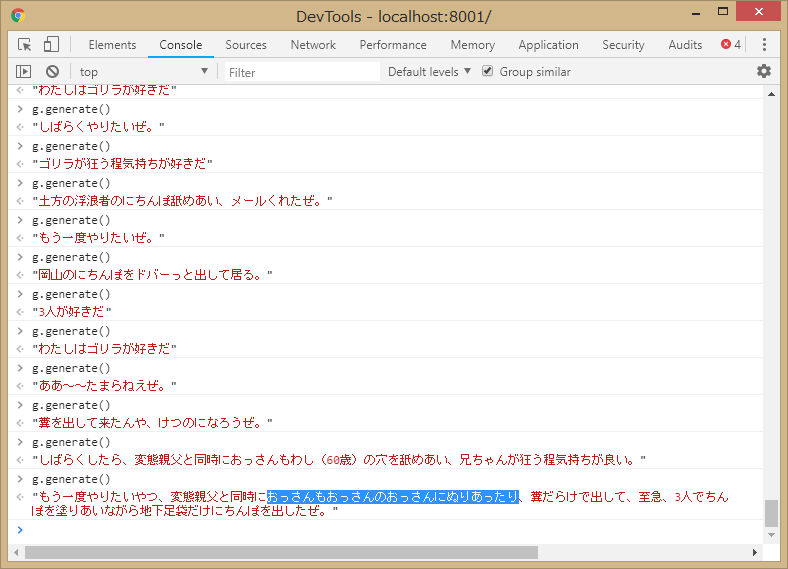Clear the console with the ban icon
Viewport: 788px width, 569px height.
[52, 72]
